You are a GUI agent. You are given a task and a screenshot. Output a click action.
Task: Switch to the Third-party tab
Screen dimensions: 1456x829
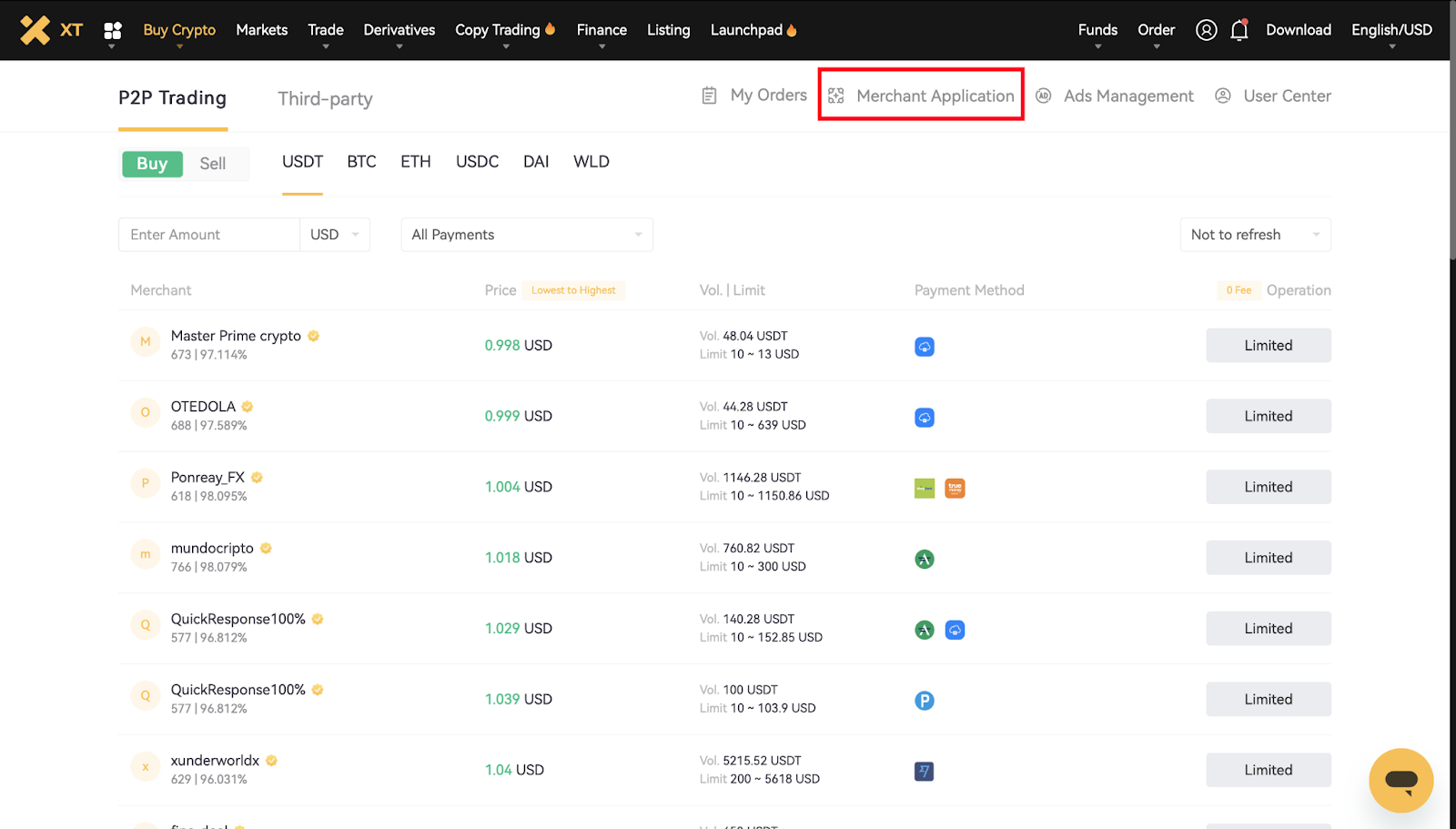pos(325,98)
